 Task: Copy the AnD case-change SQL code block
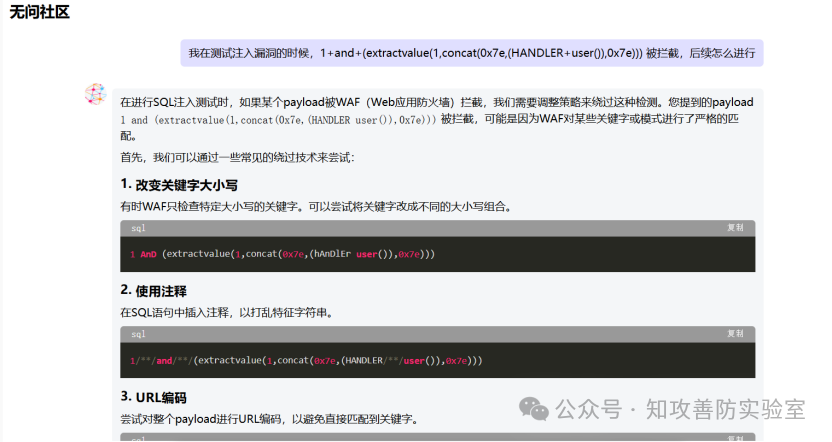click(x=735, y=228)
